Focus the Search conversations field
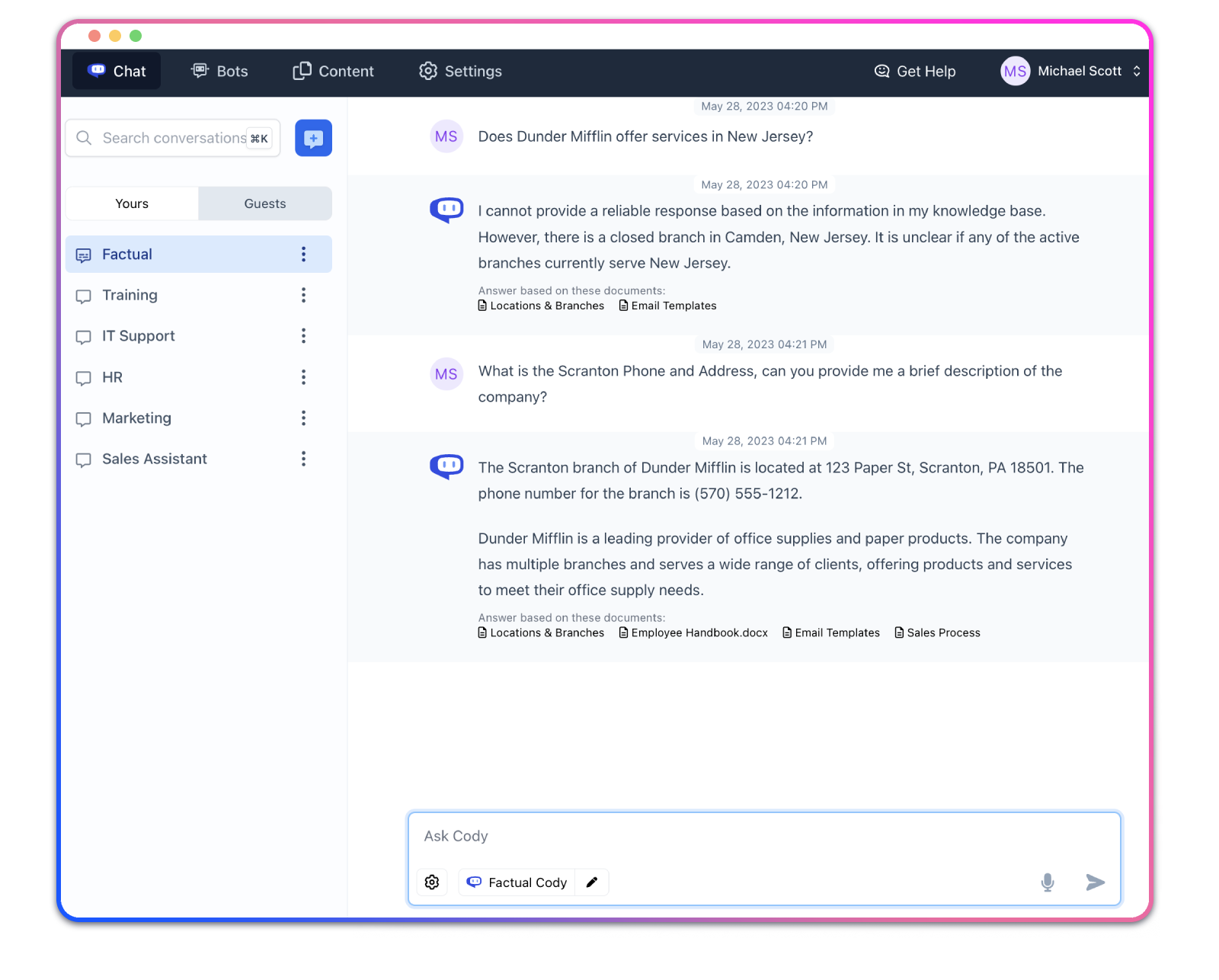 click(x=173, y=138)
